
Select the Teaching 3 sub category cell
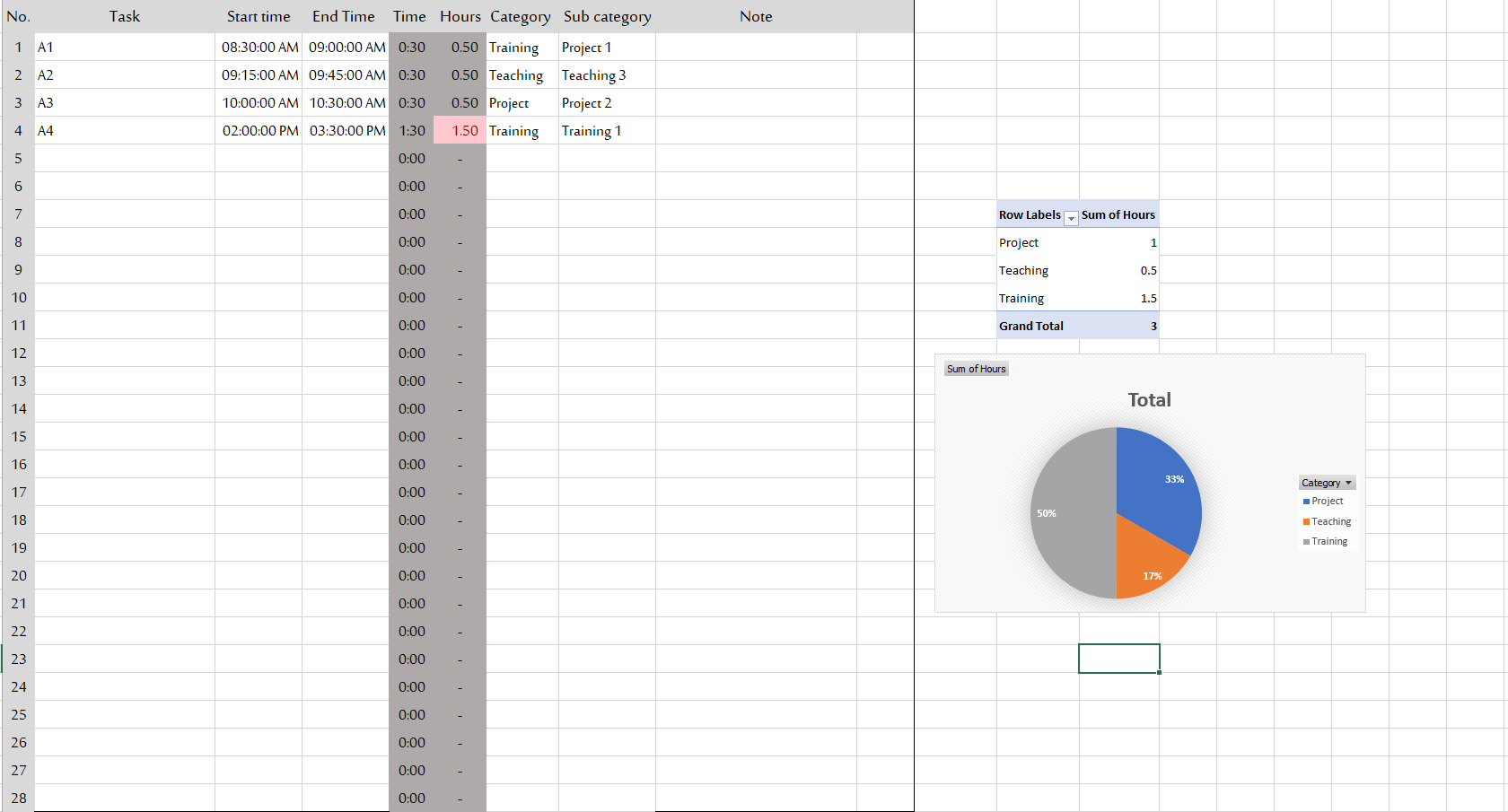coord(606,75)
